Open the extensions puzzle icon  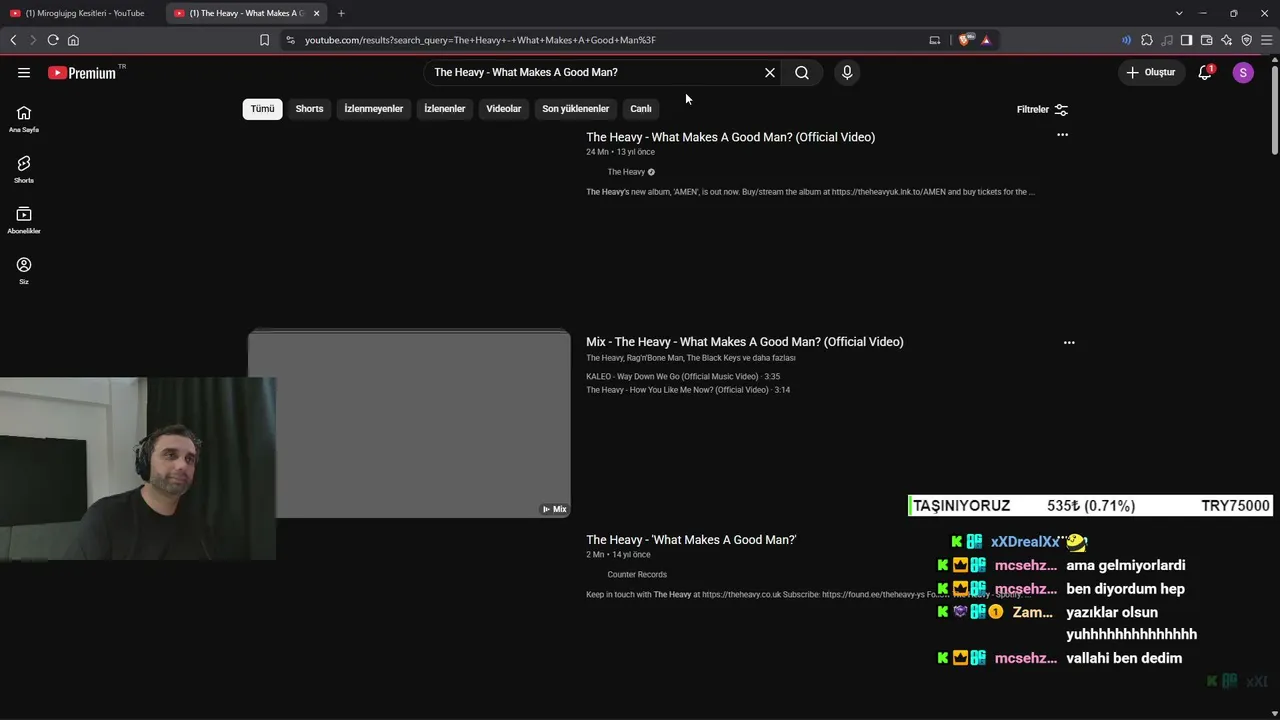[1147, 40]
